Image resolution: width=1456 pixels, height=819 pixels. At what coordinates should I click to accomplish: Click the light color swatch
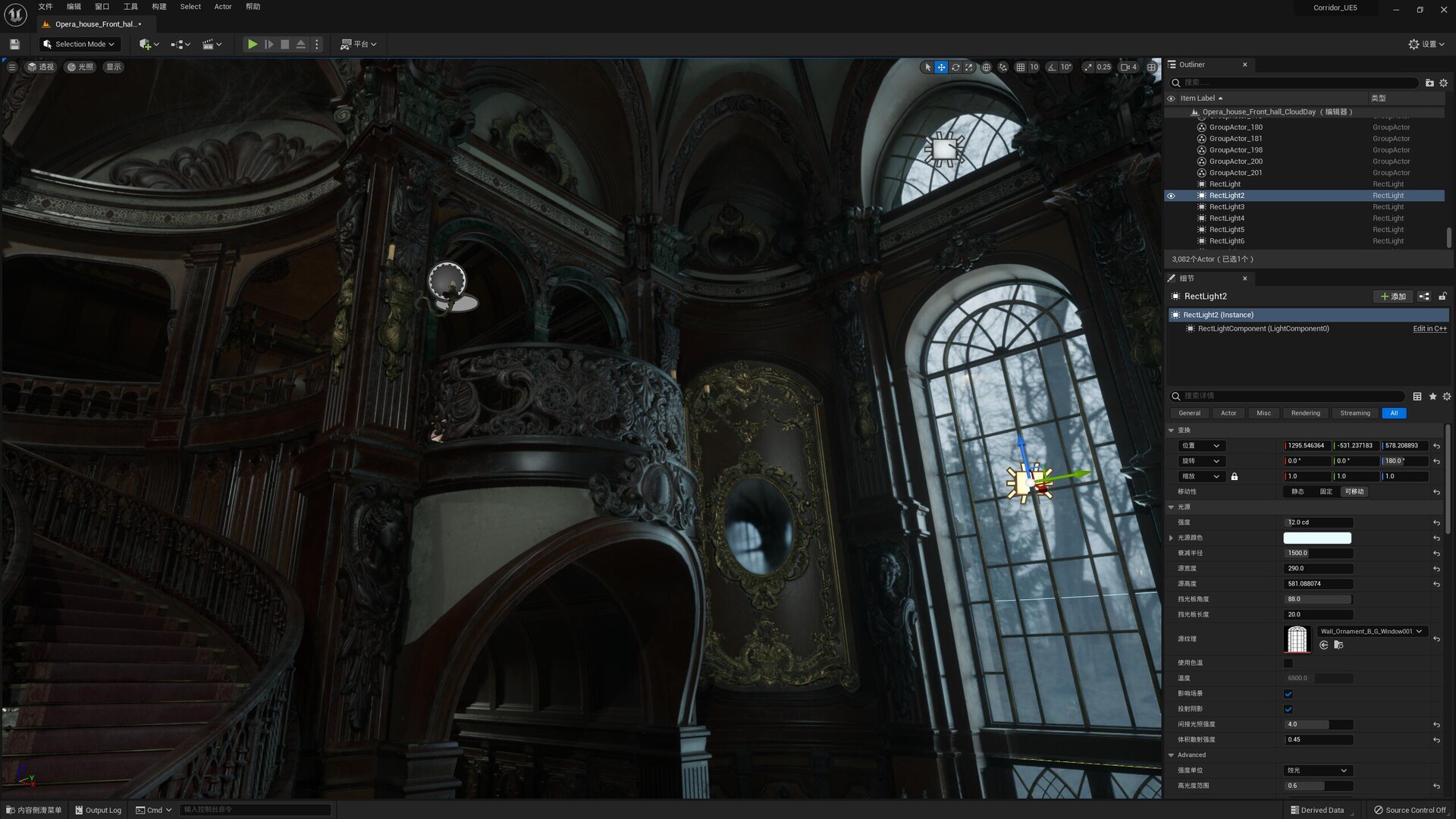coord(1317,538)
